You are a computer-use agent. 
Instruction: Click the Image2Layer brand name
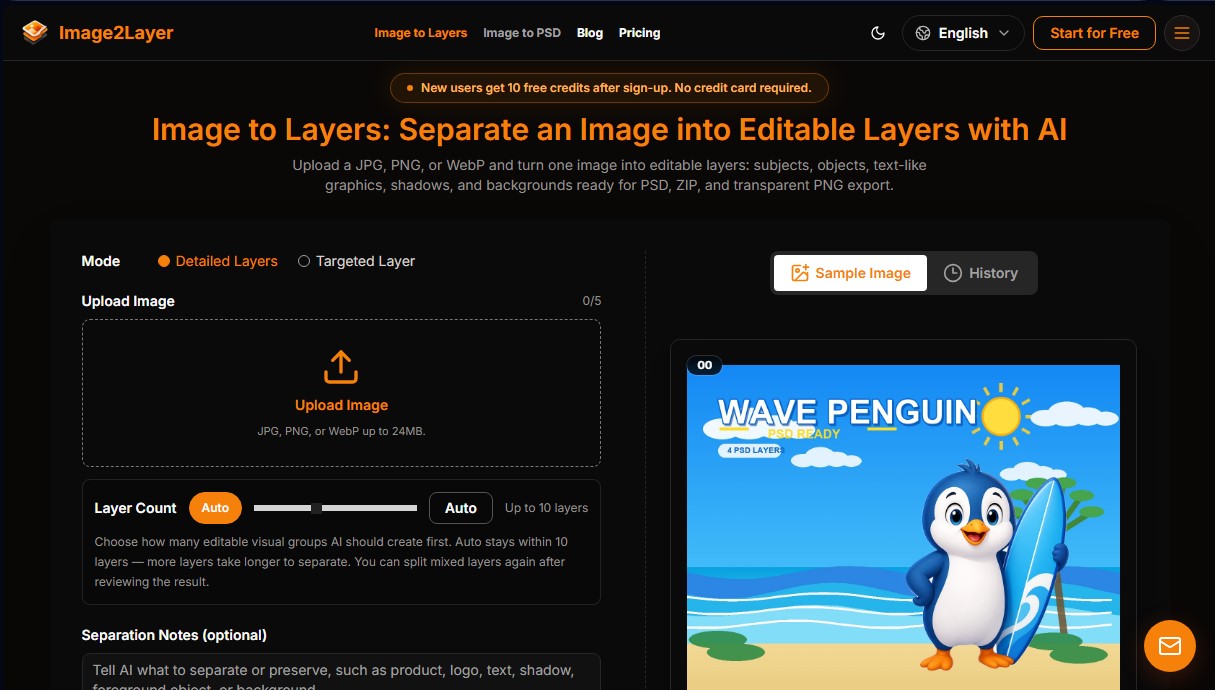coord(116,33)
